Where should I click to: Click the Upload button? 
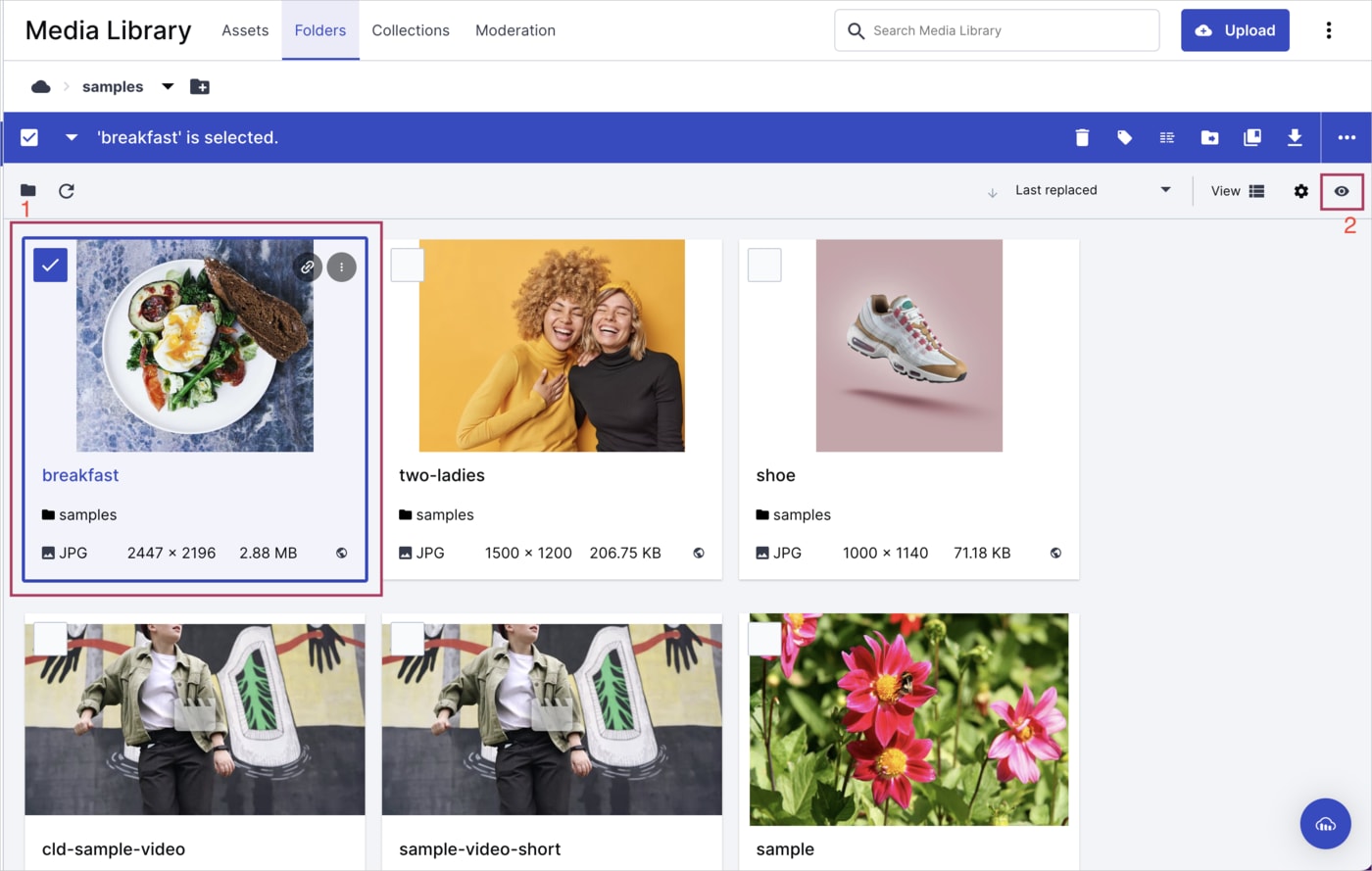1235,30
